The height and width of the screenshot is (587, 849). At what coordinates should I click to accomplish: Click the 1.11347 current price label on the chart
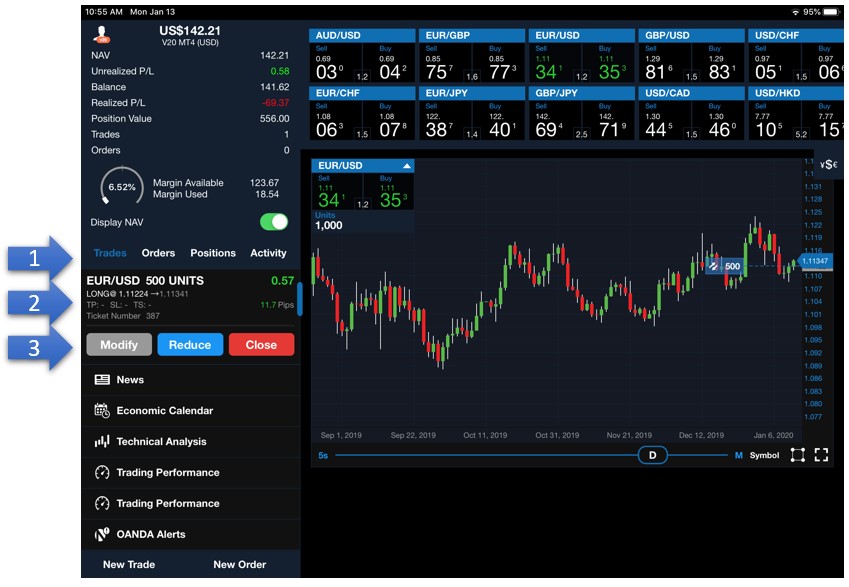tap(814, 261)
